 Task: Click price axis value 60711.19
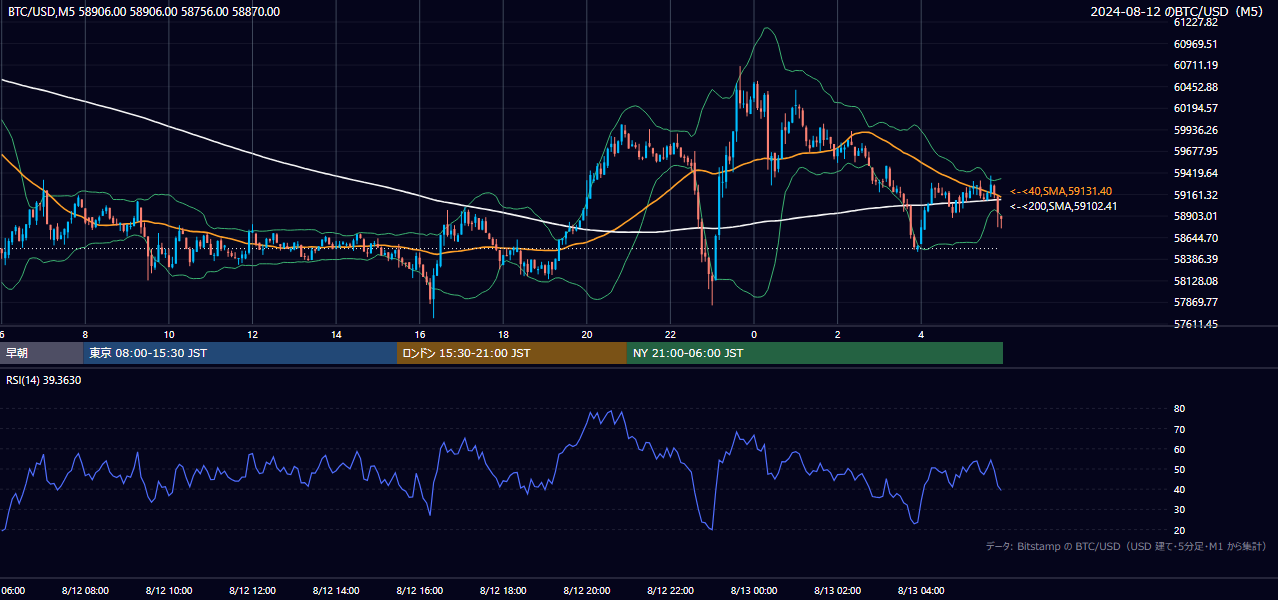click(x=1195, y=65)
